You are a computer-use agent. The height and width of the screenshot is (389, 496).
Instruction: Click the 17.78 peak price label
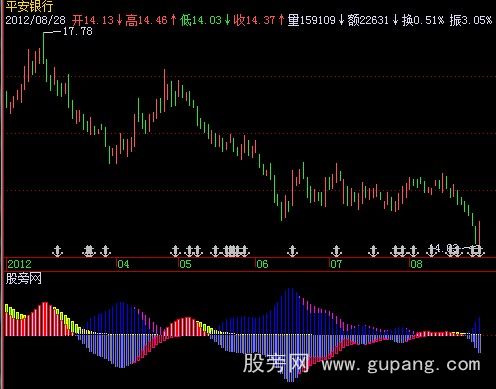click(x=77, y=32)
